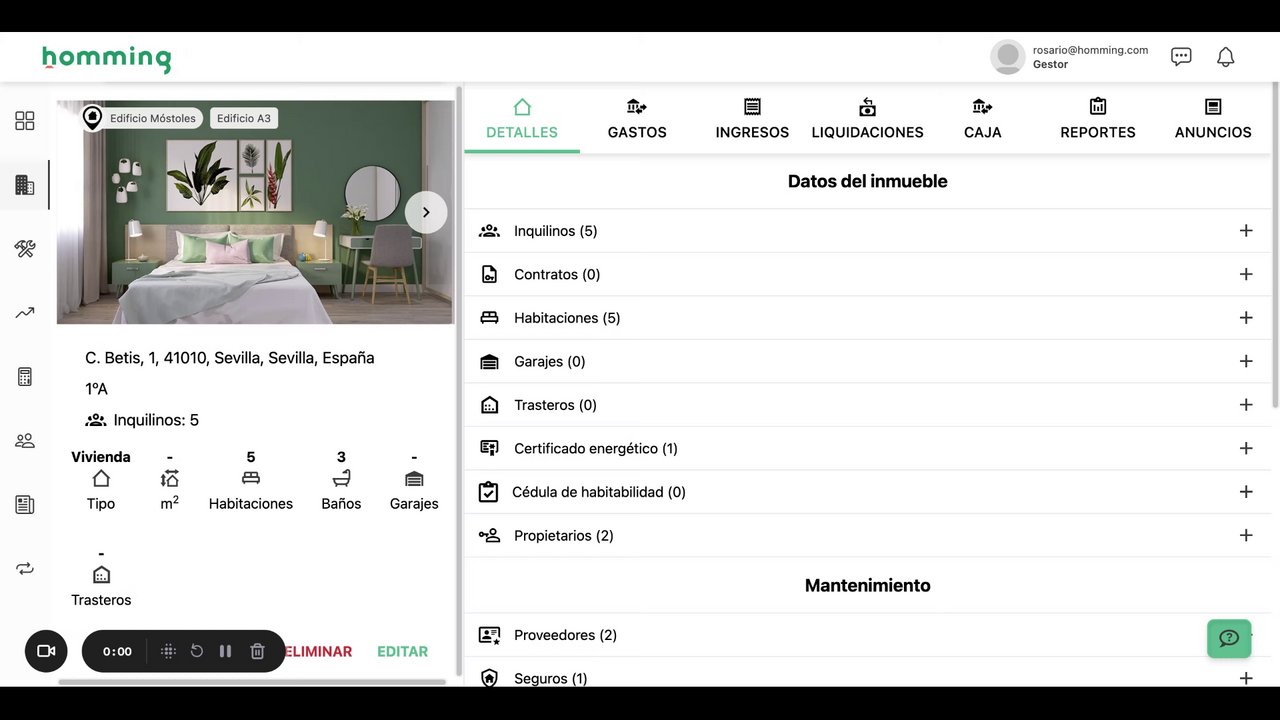This screenshot has width=1280, height=720.
Task: Click the EDITAR button
Action: click(403, 651)
